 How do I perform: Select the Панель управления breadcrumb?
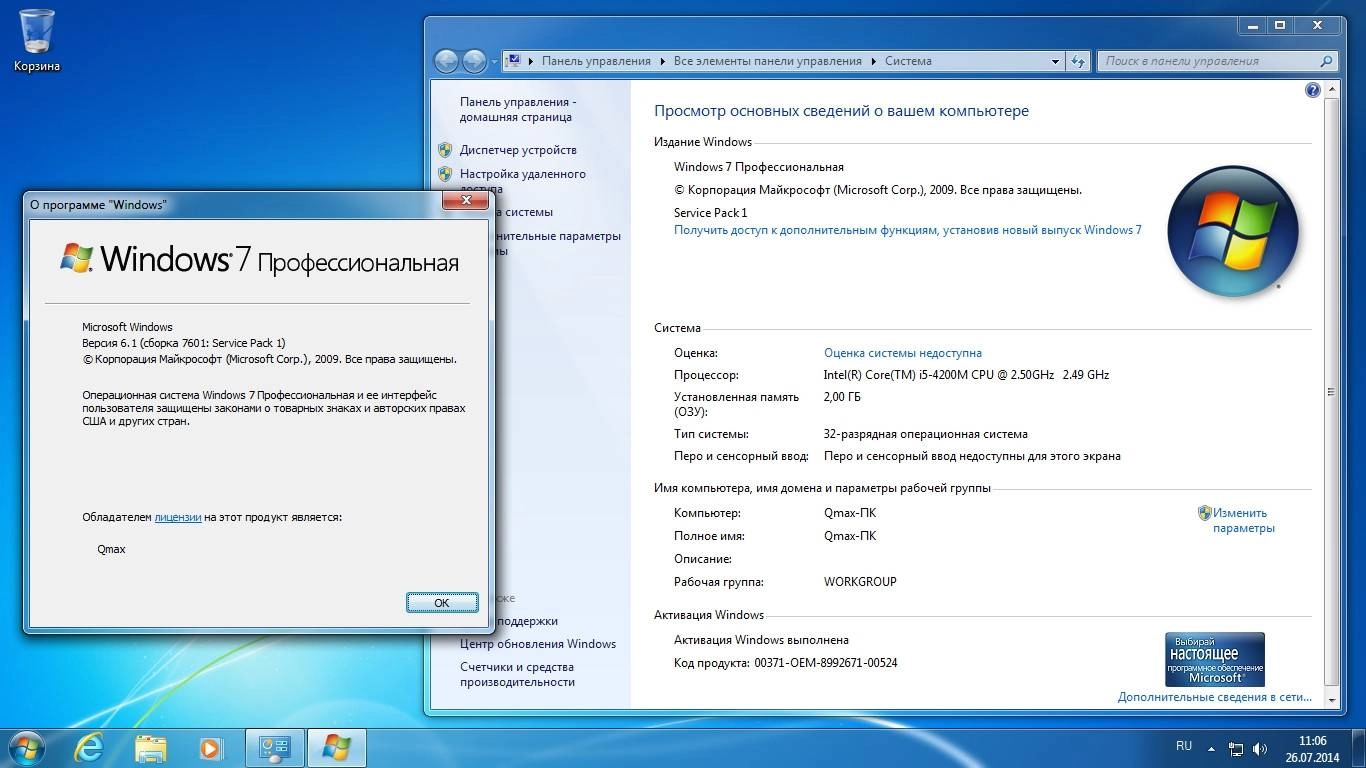tap(596, 61)
